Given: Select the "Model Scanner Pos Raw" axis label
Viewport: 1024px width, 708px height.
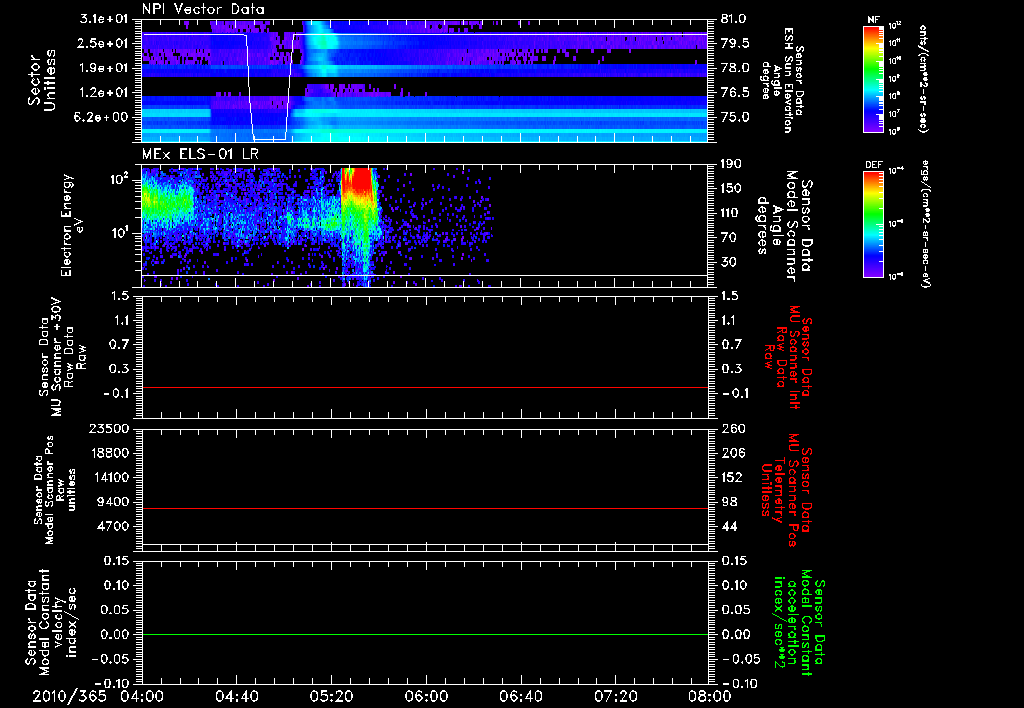Looking at the screenshot, I should pos(56,490).
